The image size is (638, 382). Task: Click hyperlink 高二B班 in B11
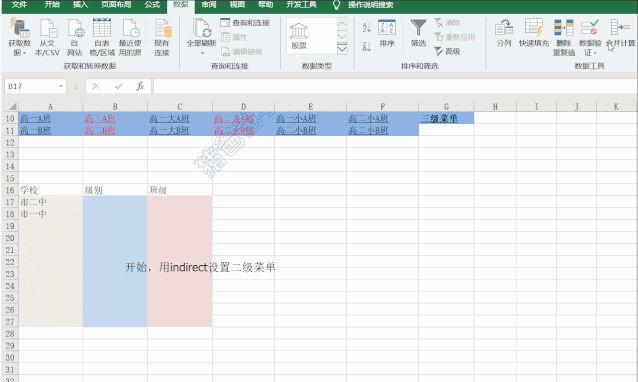pos(100,131)
